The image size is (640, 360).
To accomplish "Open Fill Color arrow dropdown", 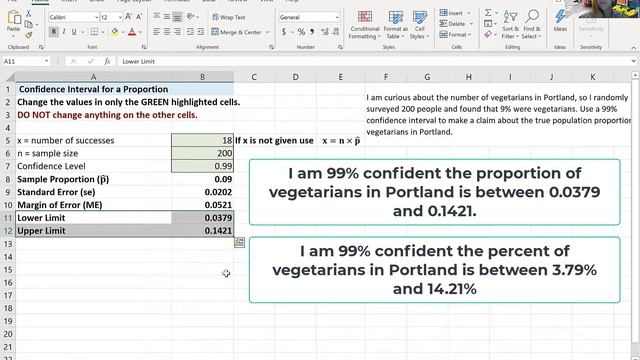I will pyautogui.click(x=123, y=32).
